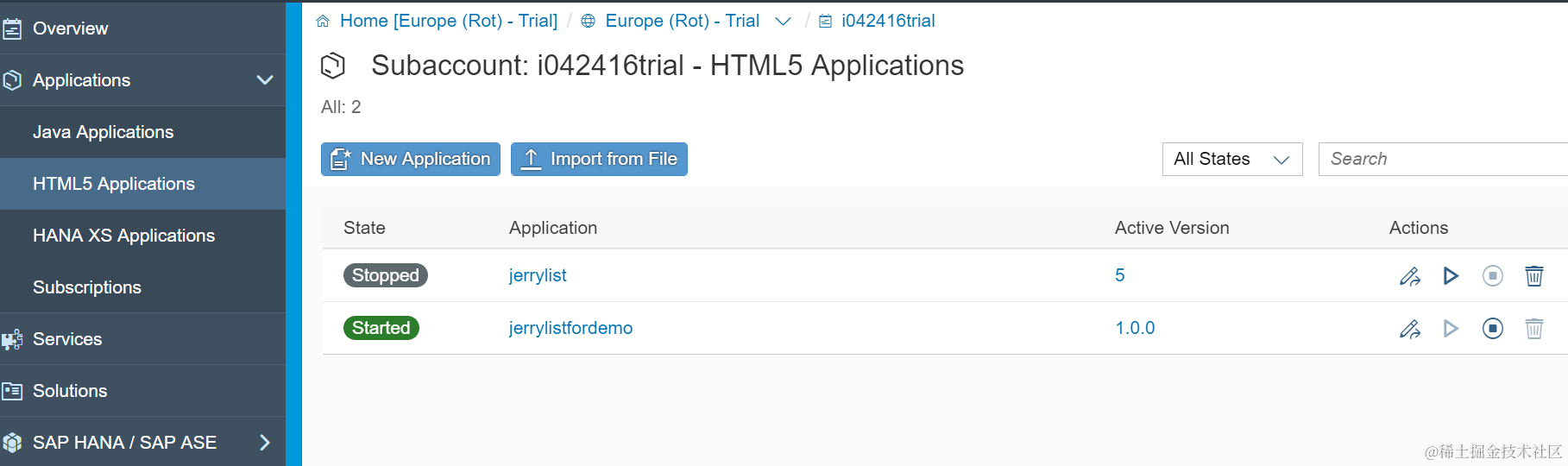
Task: Click the edit icon for jerrylist
Action: point(1409,276)
